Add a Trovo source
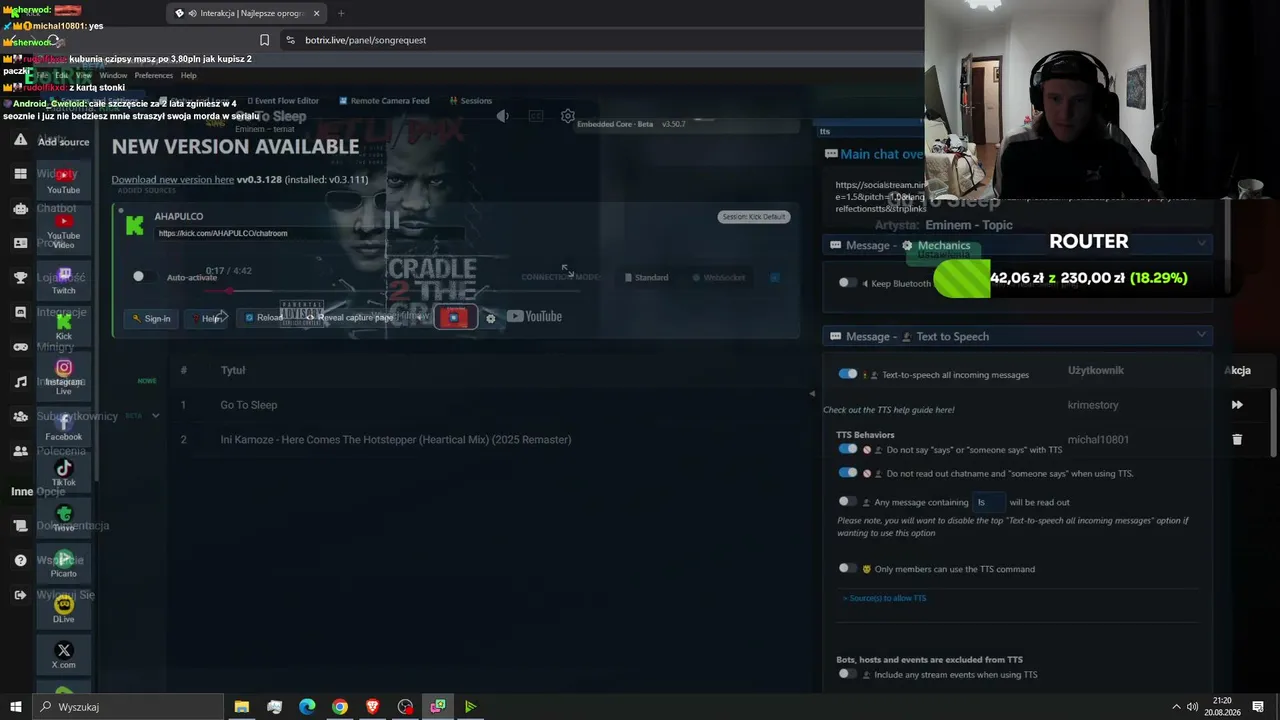 [x=63, y=518]
